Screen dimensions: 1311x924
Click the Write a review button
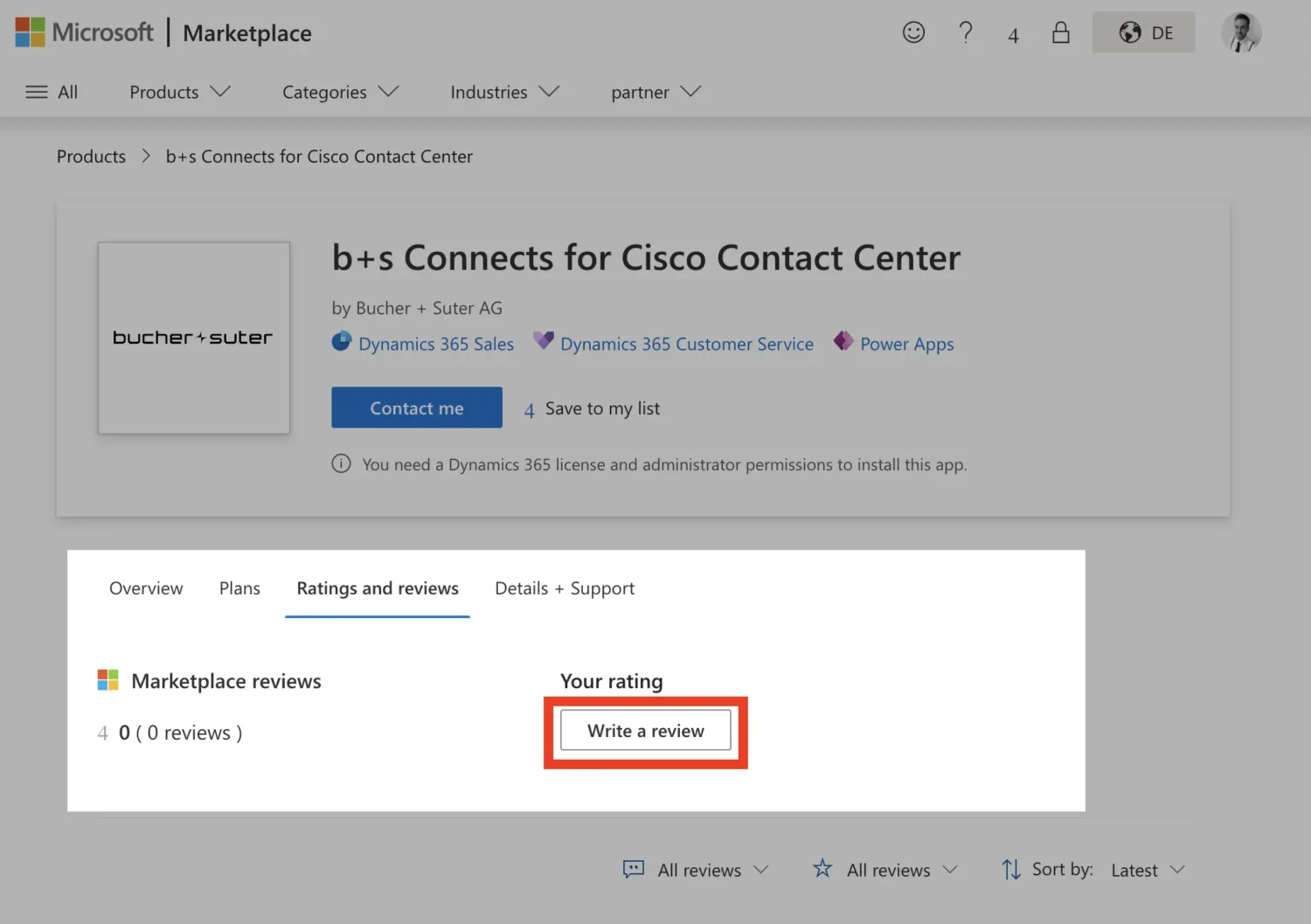pos(646,731)
